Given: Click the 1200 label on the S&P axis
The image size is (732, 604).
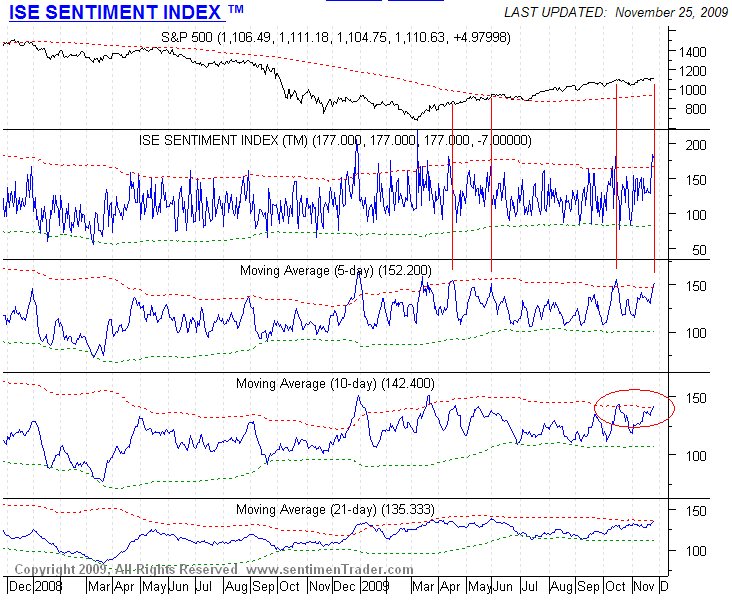Looking at the screenshot, I should 692,71.
